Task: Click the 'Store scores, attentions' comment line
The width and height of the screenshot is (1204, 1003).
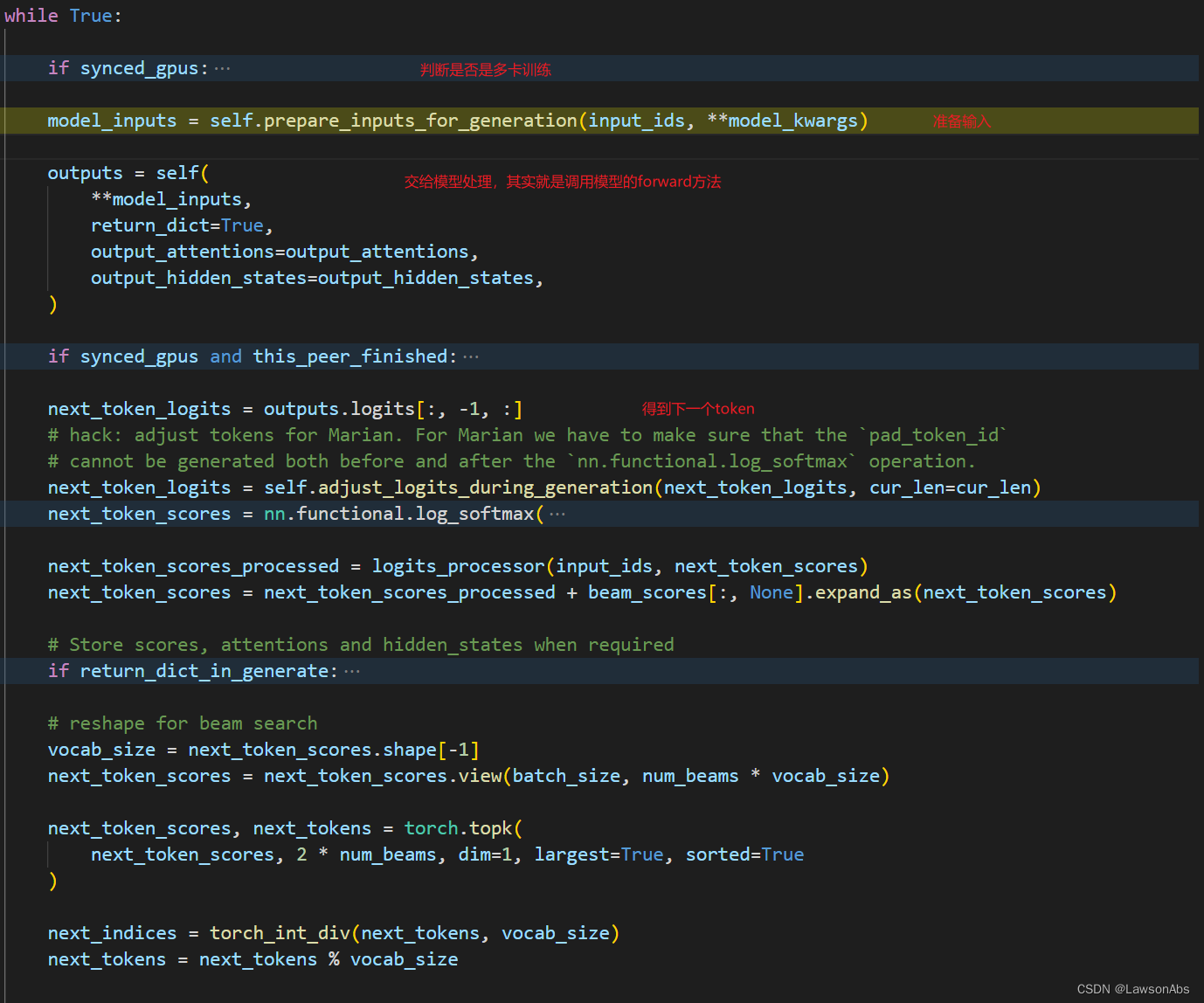Action: [361, 645]
